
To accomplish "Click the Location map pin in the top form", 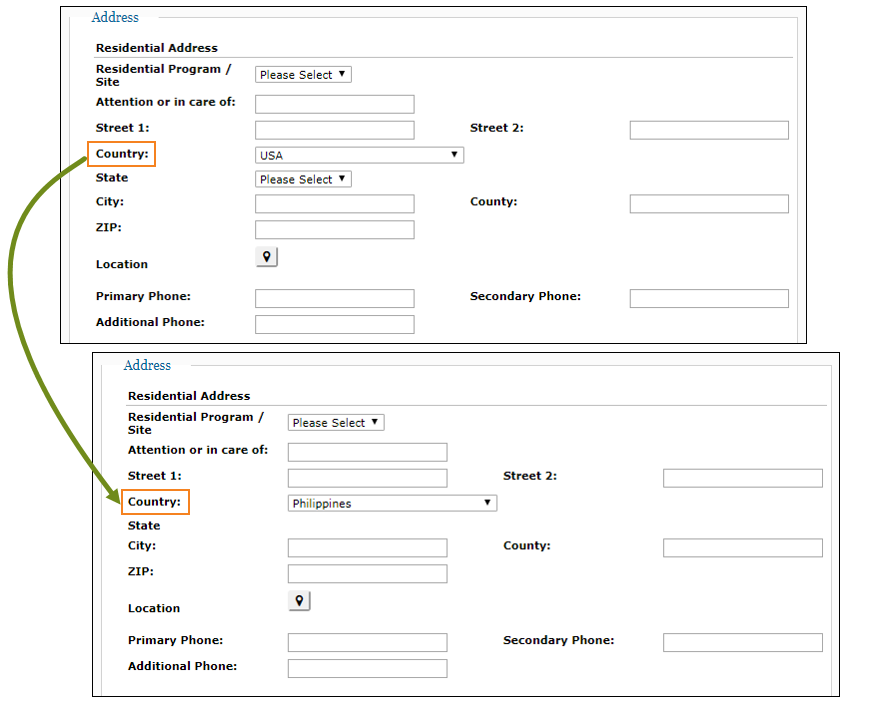I will point(266,256).
